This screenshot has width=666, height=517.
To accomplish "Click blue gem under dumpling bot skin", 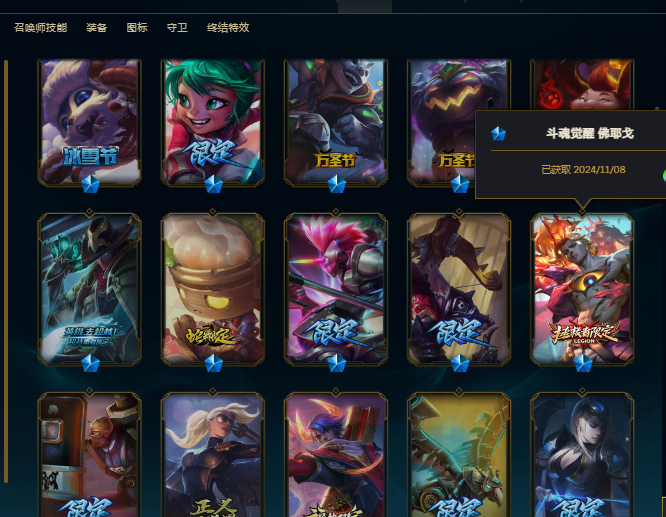I will tap(213, 364).
